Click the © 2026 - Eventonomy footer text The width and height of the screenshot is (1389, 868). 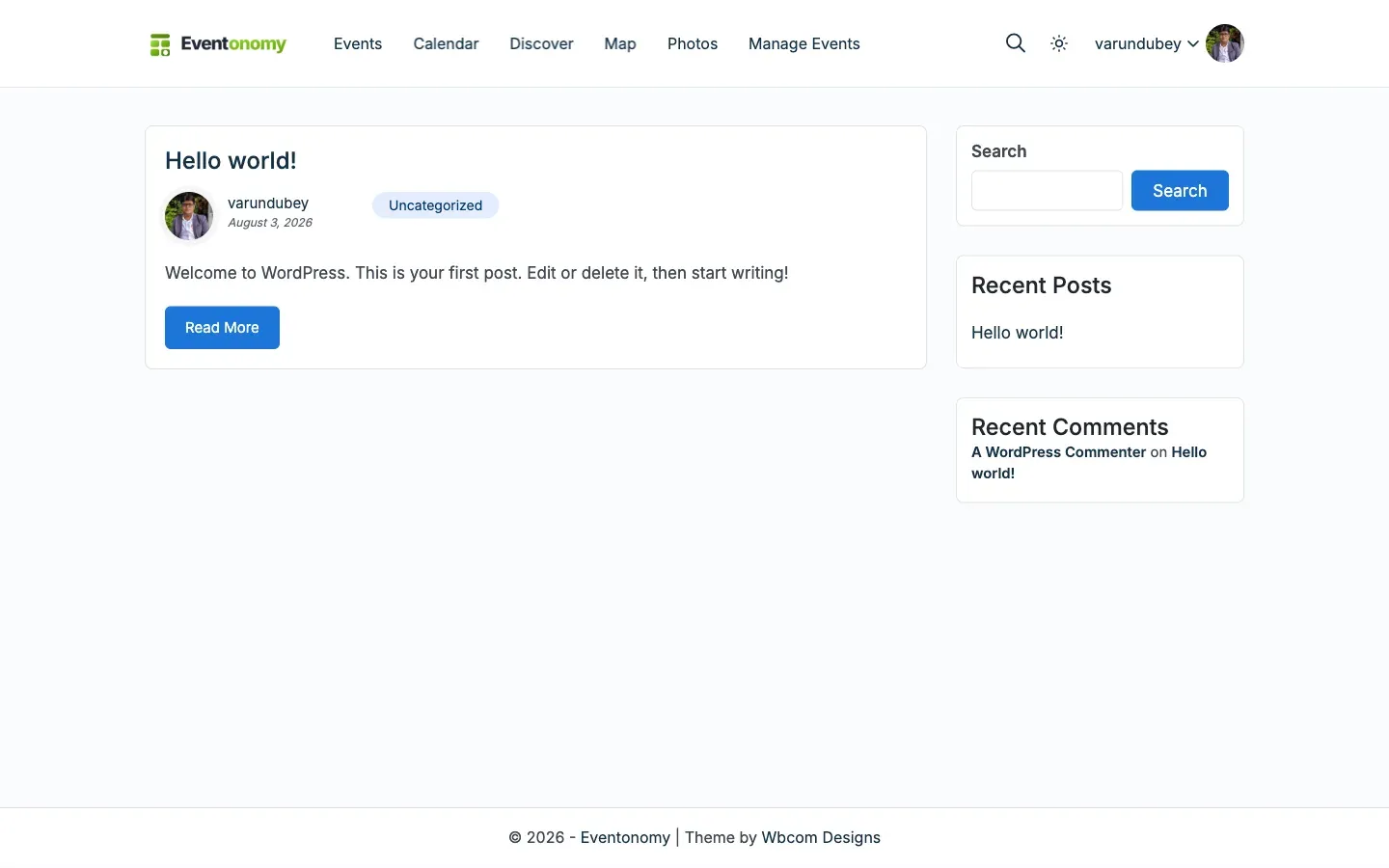point(589,837)
